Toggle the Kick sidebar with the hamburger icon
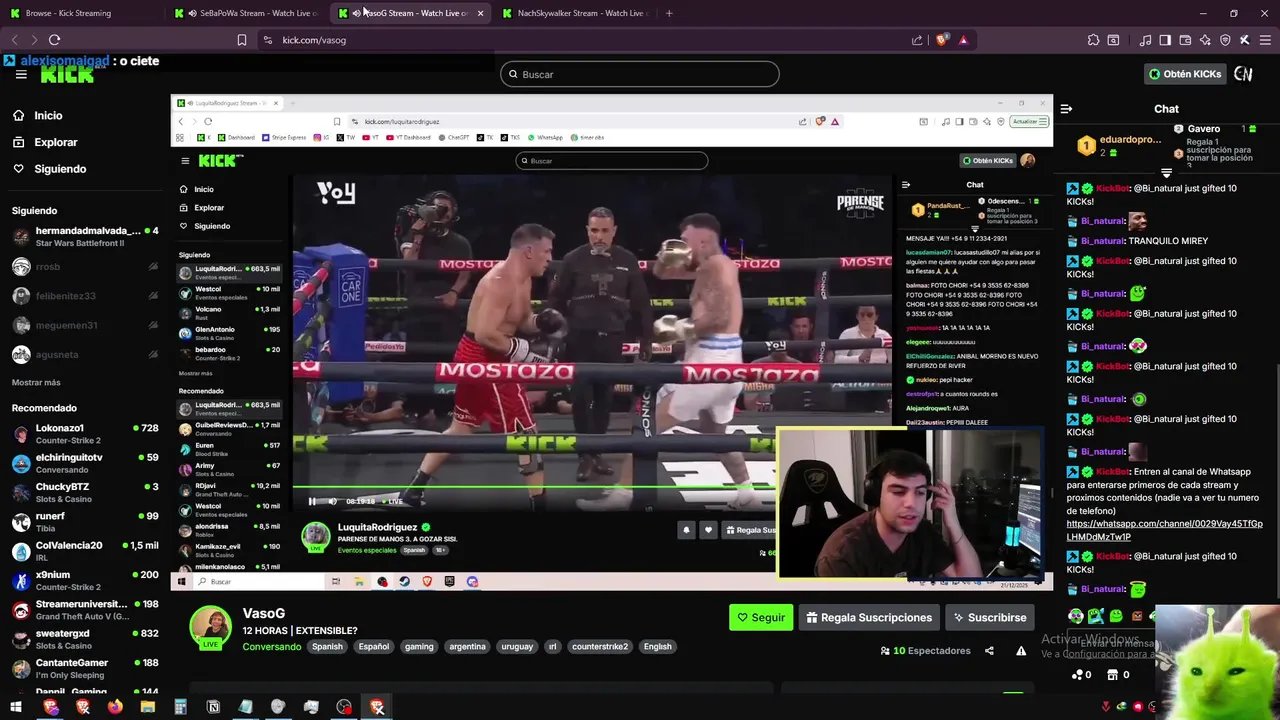 [20, 75]
